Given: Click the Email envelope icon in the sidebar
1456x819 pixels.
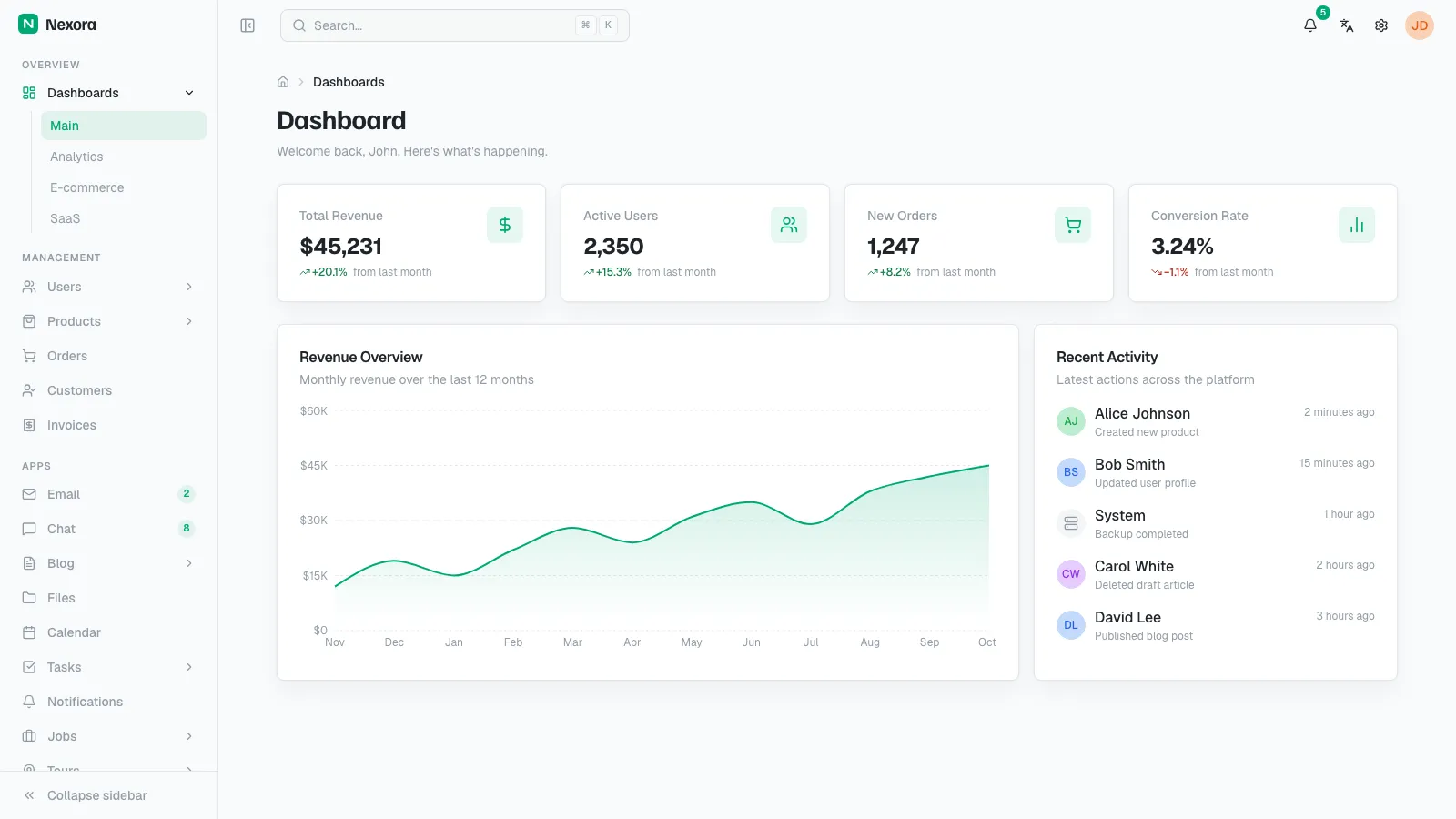Looking at the screenshot, I should [x=29, y=494].
